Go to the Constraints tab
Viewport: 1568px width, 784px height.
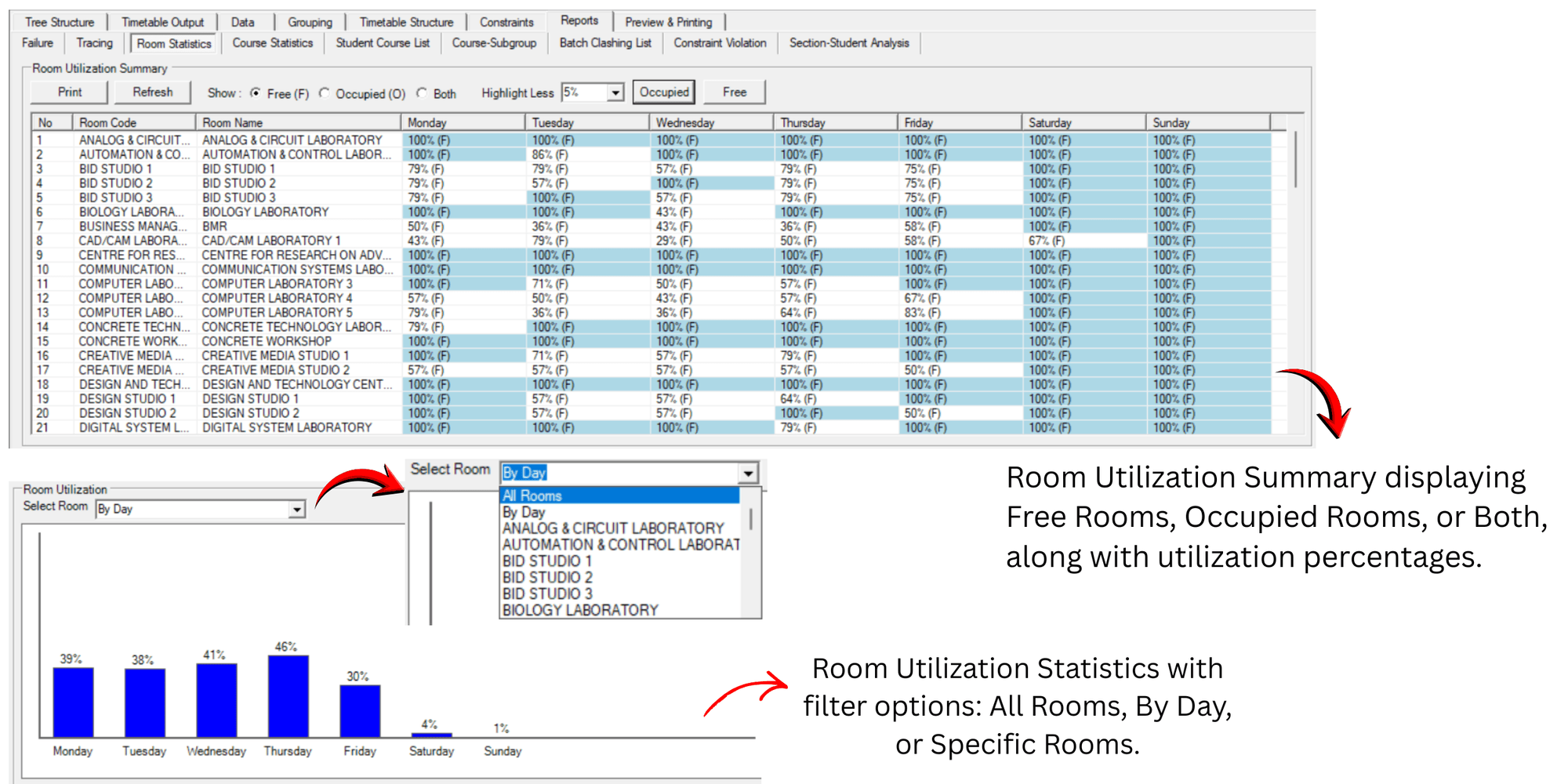pyautogui.click(x=506, y=22)
